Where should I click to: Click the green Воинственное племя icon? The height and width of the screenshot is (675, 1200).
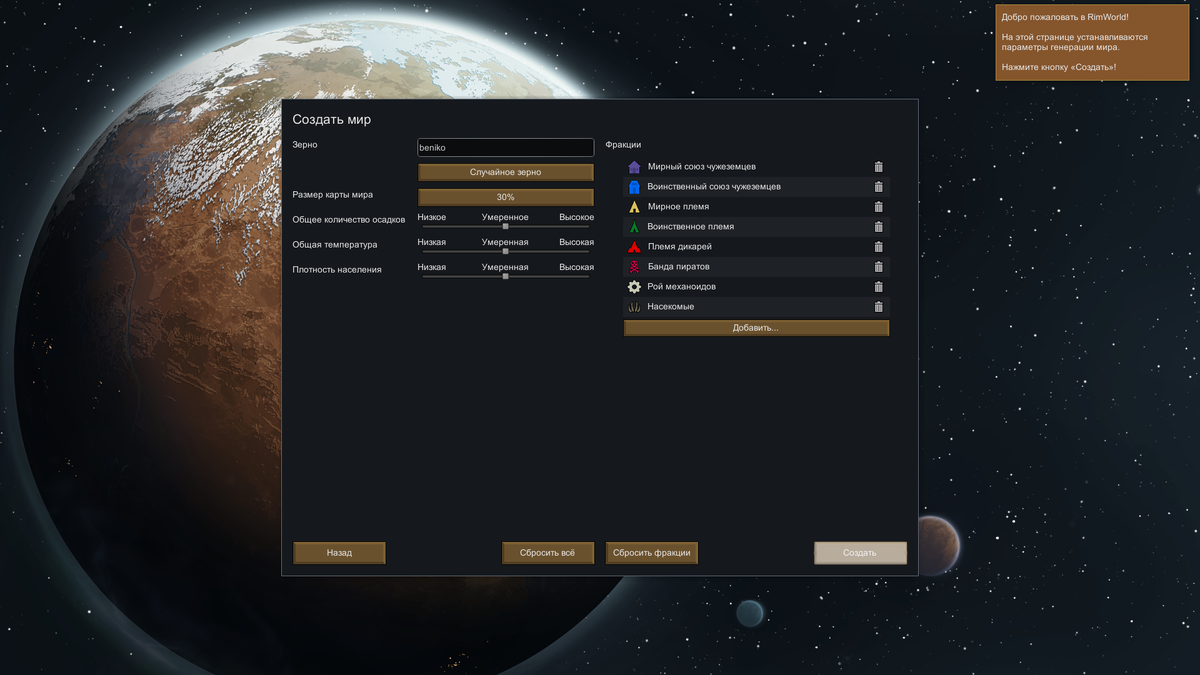point(634,227)
